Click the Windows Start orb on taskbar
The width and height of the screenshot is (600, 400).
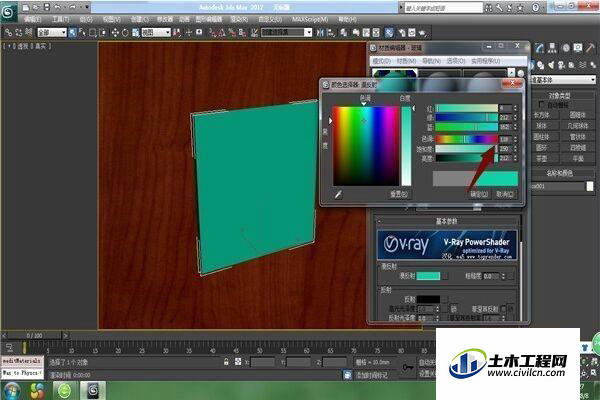[11, 391]
